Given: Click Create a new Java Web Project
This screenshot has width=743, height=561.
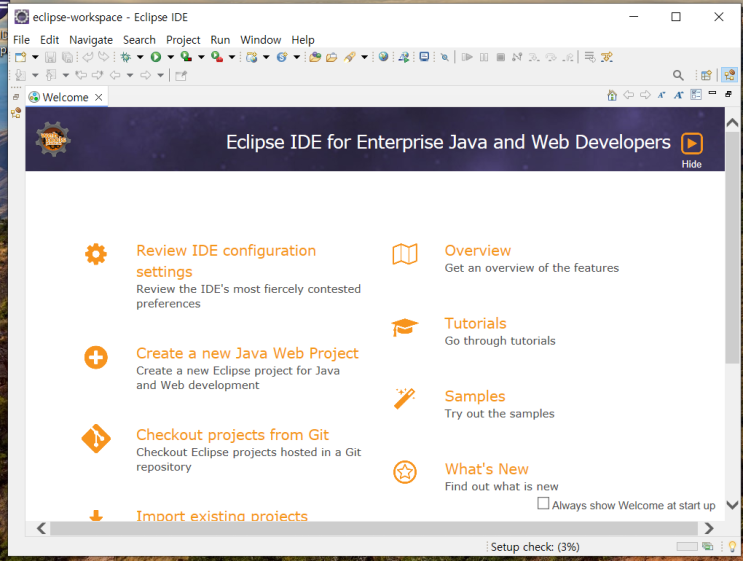Looking at the screenshot, I should coord(247,353).
